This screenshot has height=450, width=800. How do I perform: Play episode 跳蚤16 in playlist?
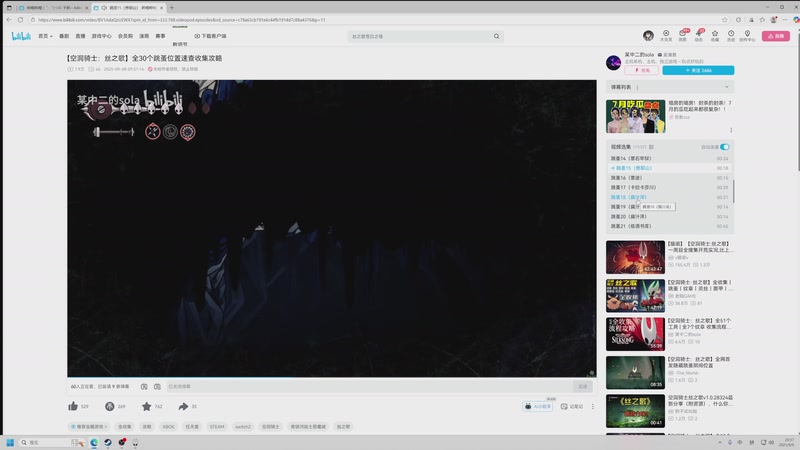669,178
